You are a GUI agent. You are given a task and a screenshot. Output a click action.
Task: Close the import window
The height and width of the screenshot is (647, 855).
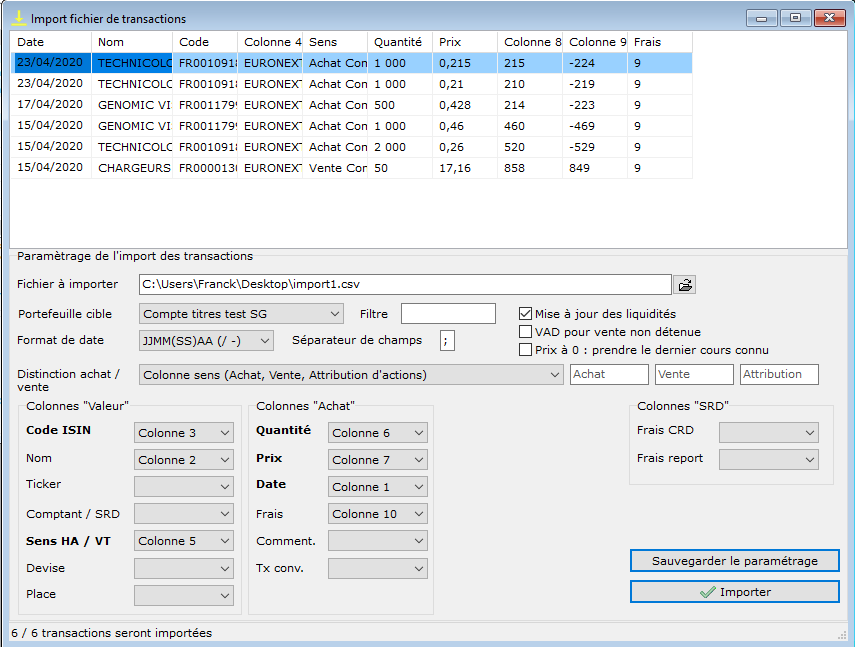829,18
